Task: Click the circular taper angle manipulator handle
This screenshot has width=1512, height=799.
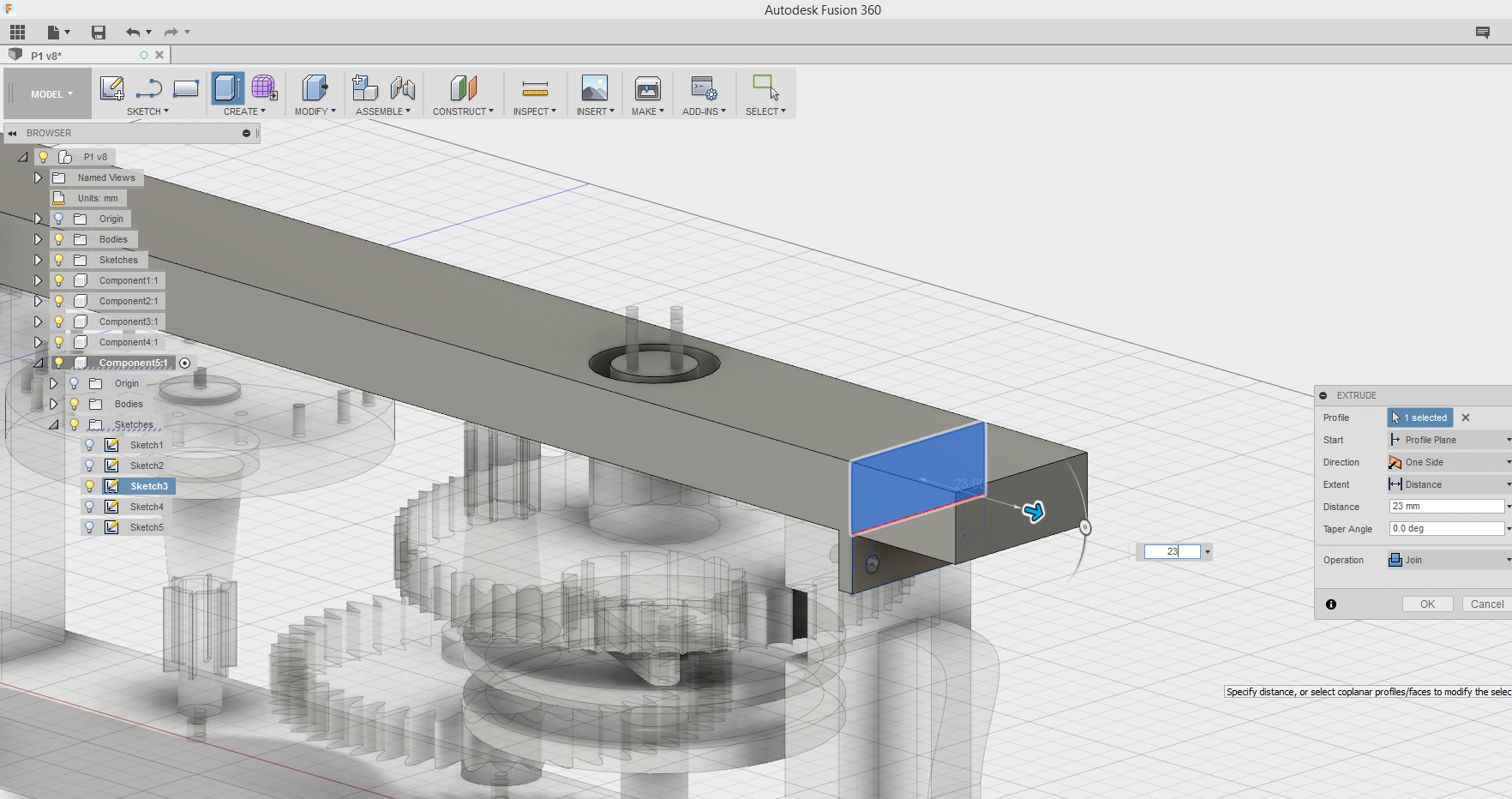Action: tap(1085, 527)
